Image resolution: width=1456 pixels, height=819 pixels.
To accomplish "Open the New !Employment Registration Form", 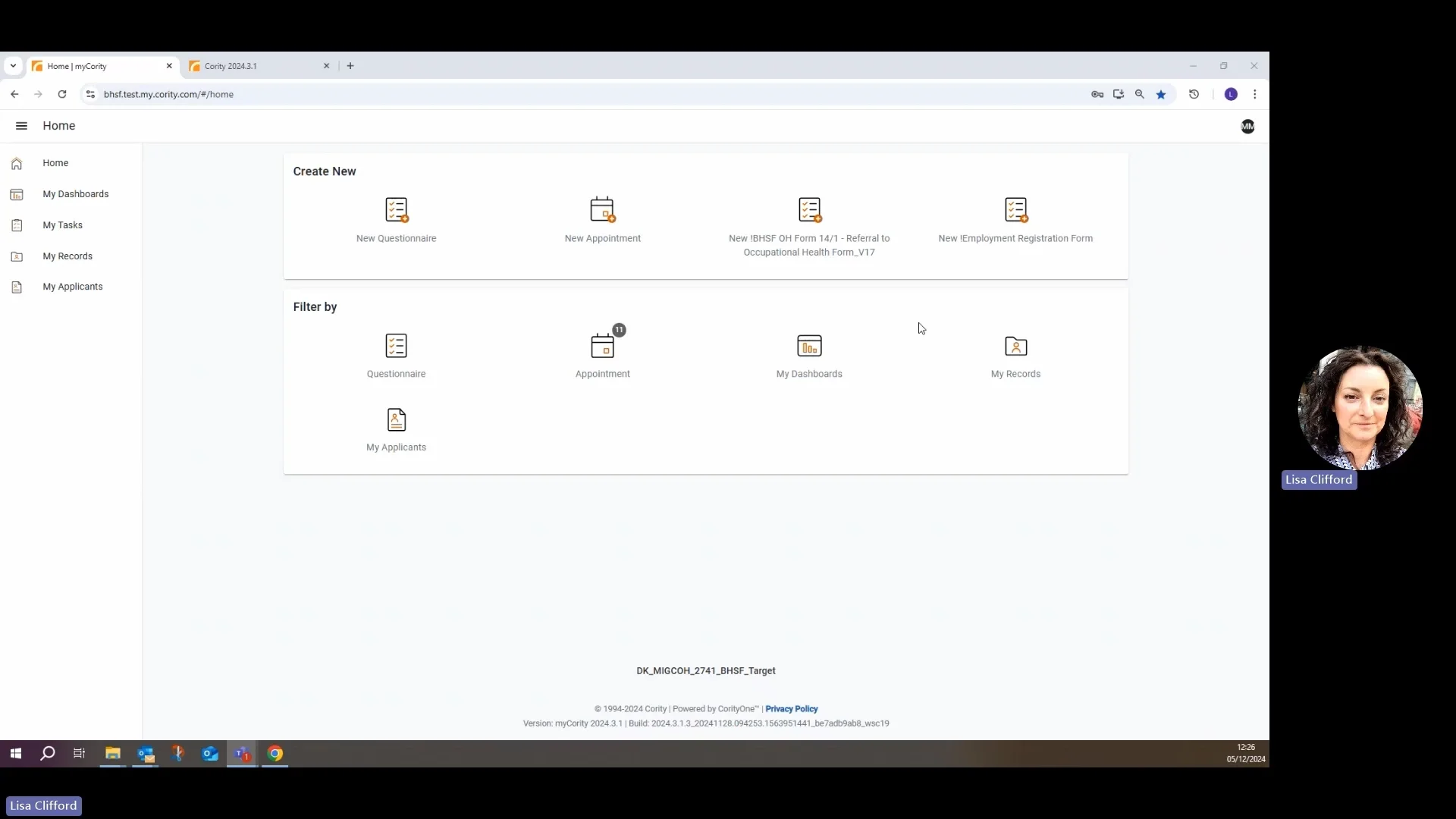I will (x=1016, y=218).
